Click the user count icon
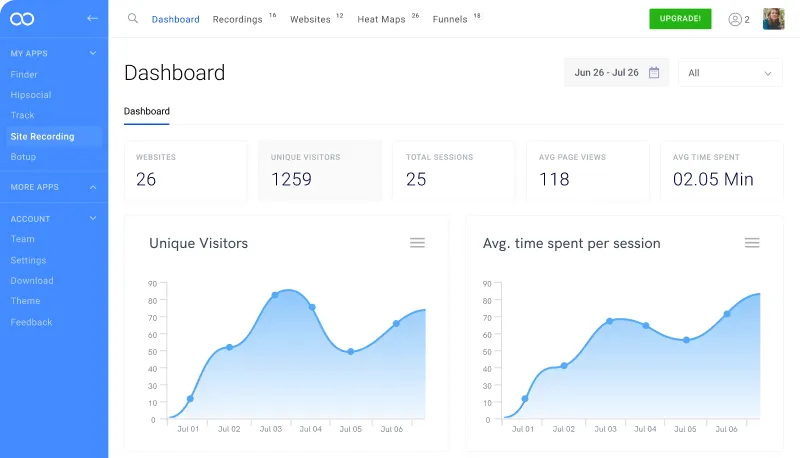This screenshot has width=800, height=458. 735,19
